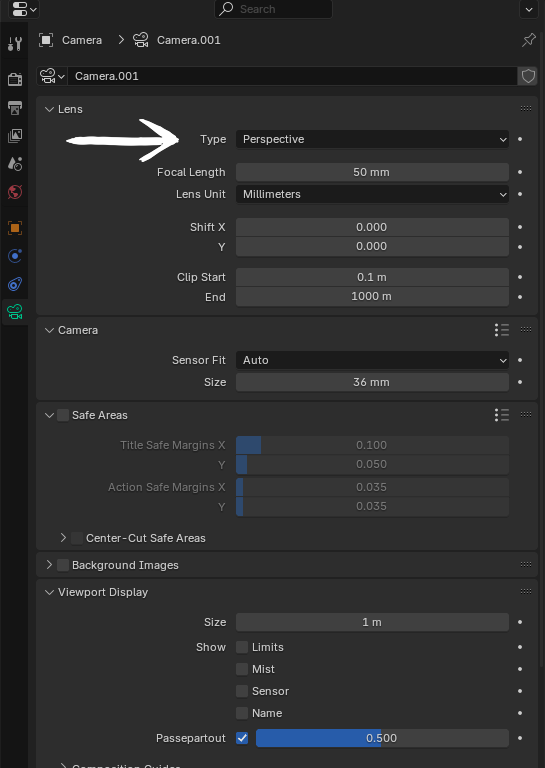Enable Show Name checkbox
The image size is (545, 768).
pyautogui.click(x=242, y=713)
